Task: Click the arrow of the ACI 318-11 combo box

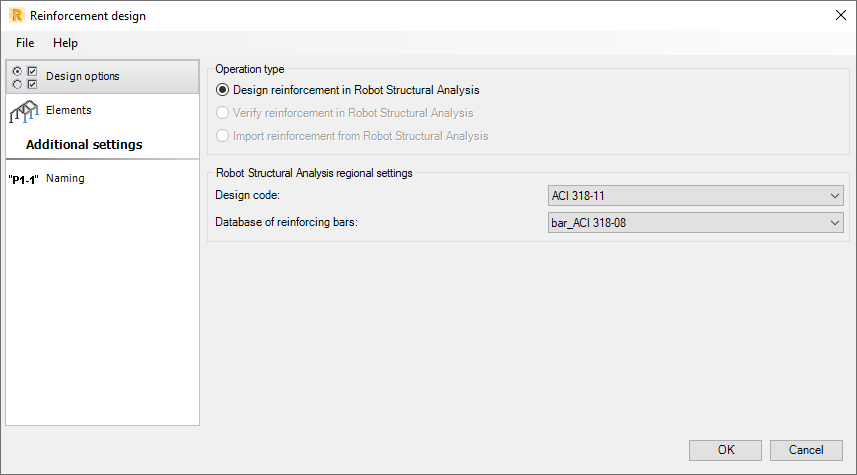Action: pos(835,196)
